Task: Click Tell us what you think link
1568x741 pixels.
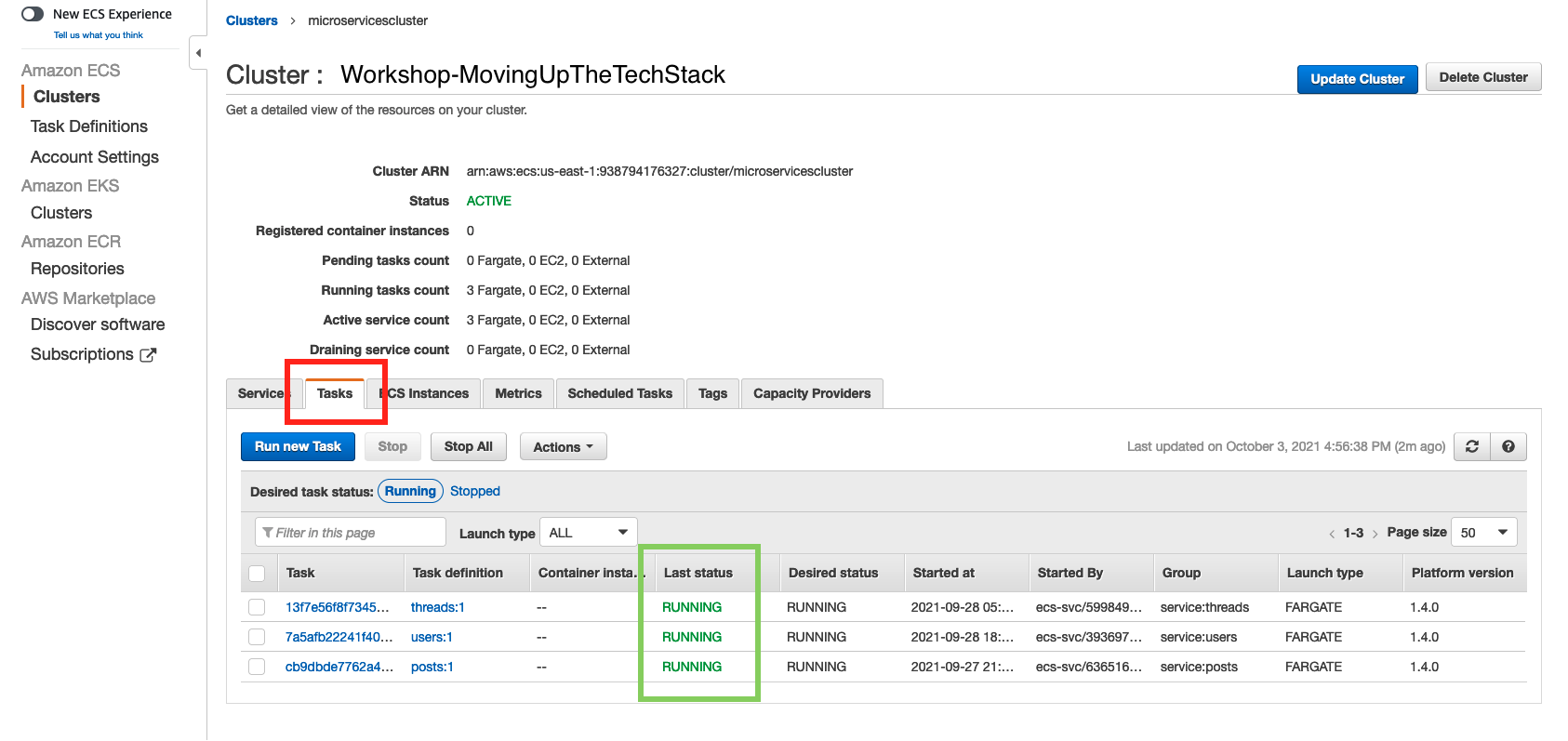Action: [x=99, y=35]
